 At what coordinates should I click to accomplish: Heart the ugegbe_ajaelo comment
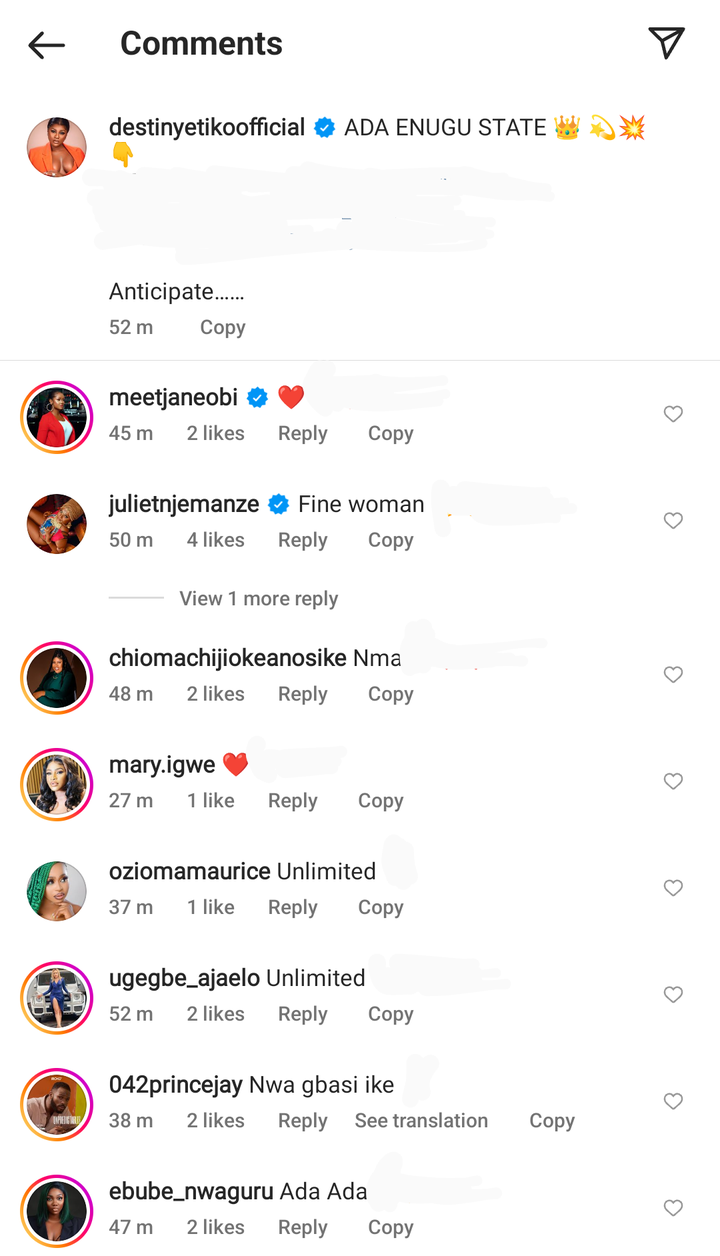click(673, 995)
